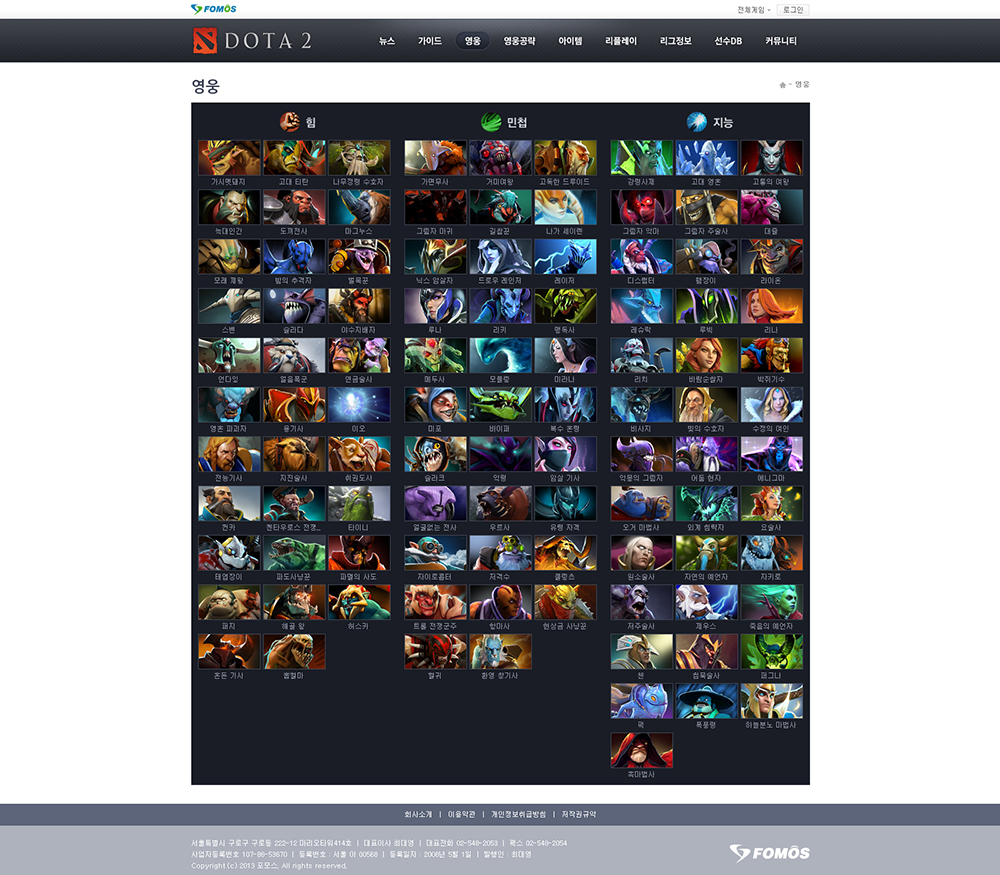Open the 미라나 hero portrait
1000x875 pixels.
pyautogui.click(x=565, y=355)
